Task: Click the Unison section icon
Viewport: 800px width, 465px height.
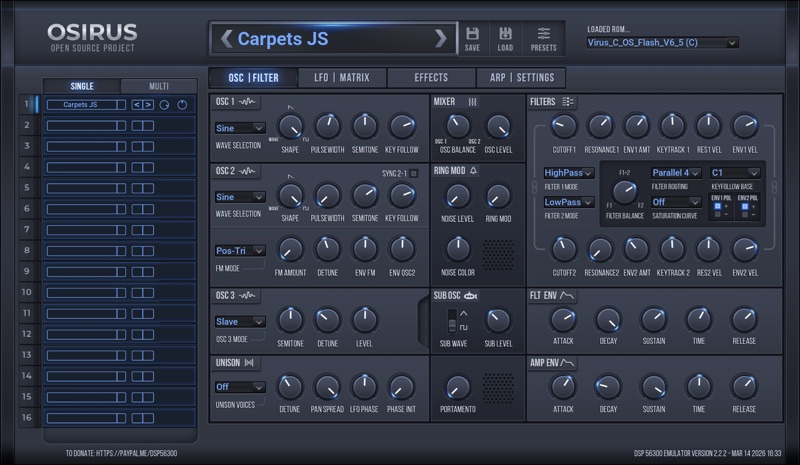Action: (249, 363)
